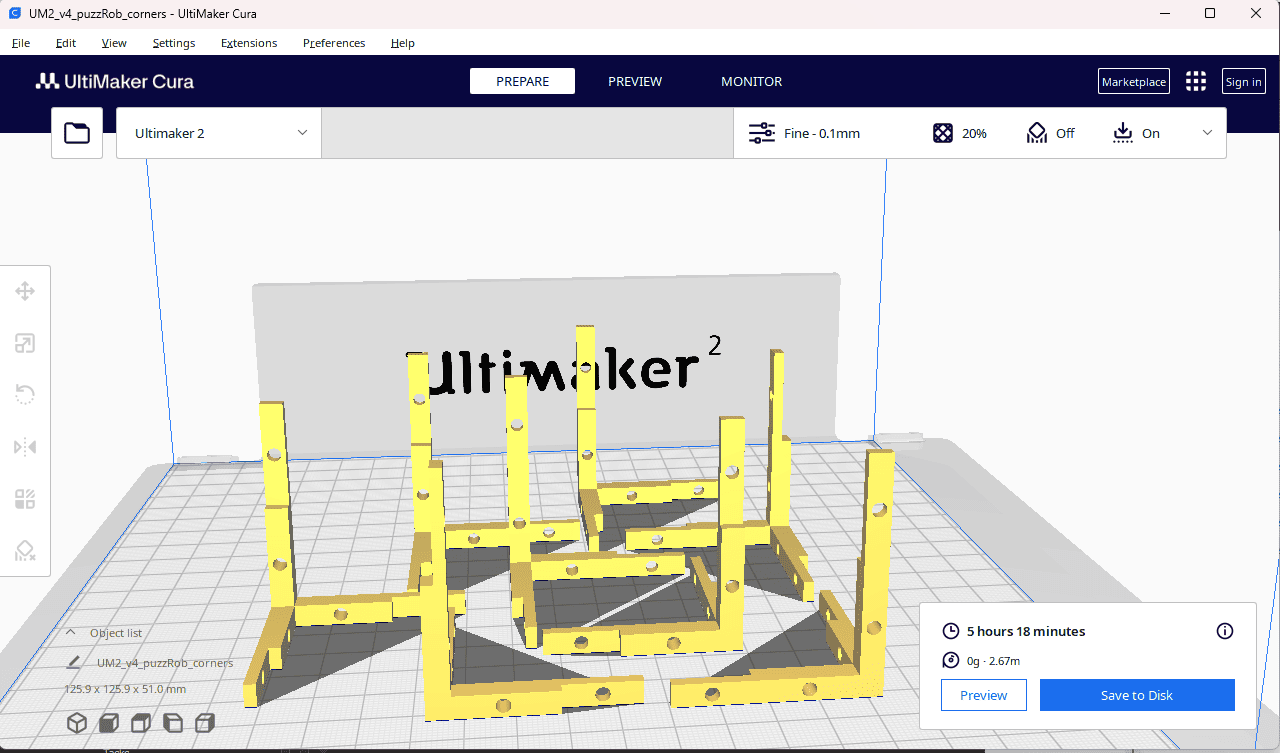This screenshot has width=1280, height=753.
Task: Click the Object list label
Action: 116,633
